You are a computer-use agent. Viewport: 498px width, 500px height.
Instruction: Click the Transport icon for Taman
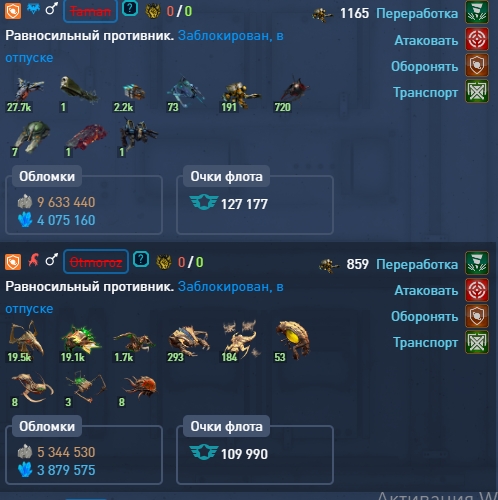(x=477, y=91)
